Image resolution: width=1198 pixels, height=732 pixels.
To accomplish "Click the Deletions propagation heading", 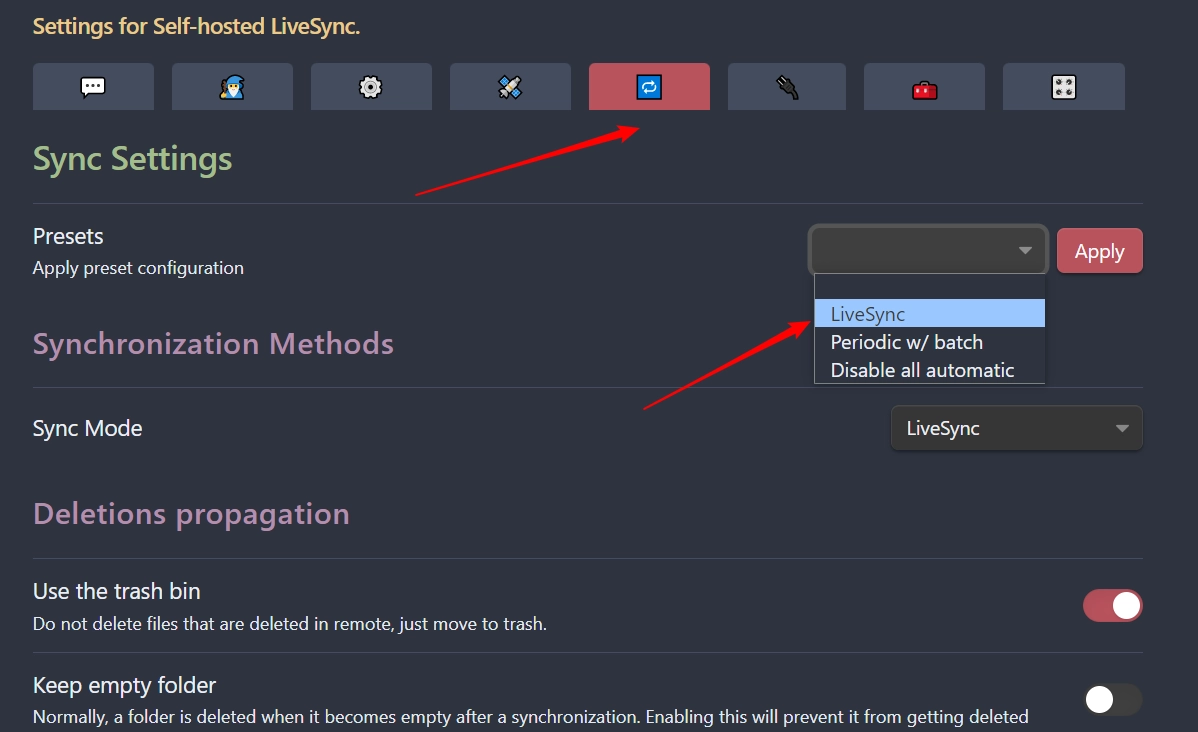I will [x=191, y=514].
